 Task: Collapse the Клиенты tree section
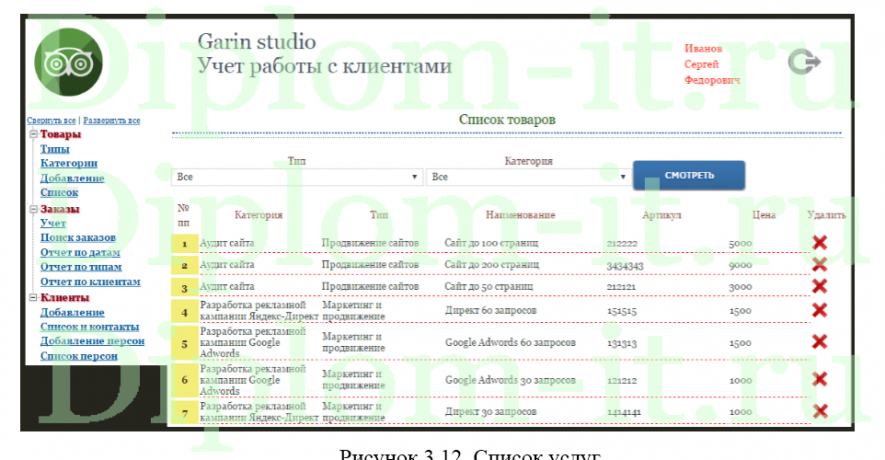pos(33,298)
